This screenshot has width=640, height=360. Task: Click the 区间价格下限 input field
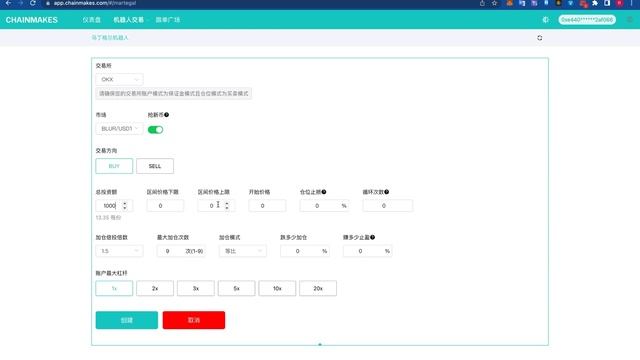[165, 206]
